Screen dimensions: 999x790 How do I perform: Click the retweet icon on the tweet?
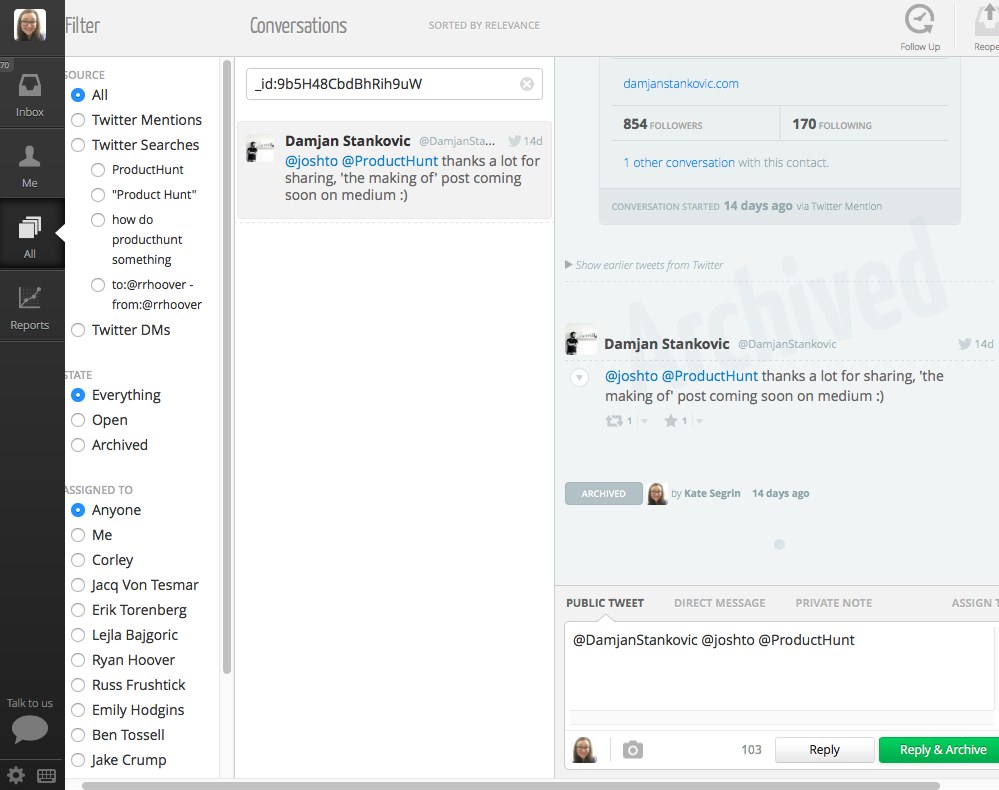[x=614, y=420]
